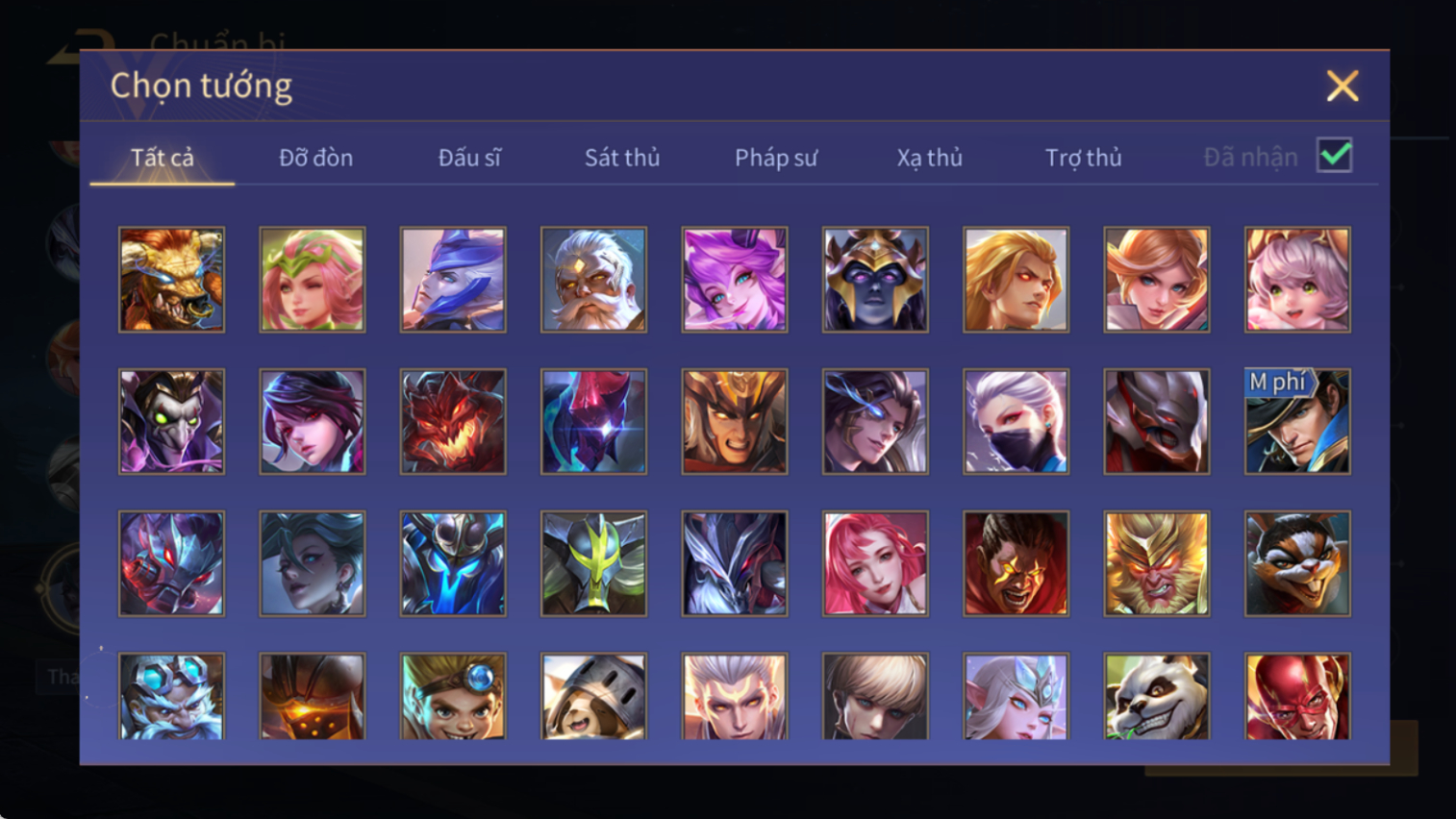The height and width of the screenshot is (819, 1456).
Task: Pick the grinning panda hero portrait
Action: coord(1156,696)
